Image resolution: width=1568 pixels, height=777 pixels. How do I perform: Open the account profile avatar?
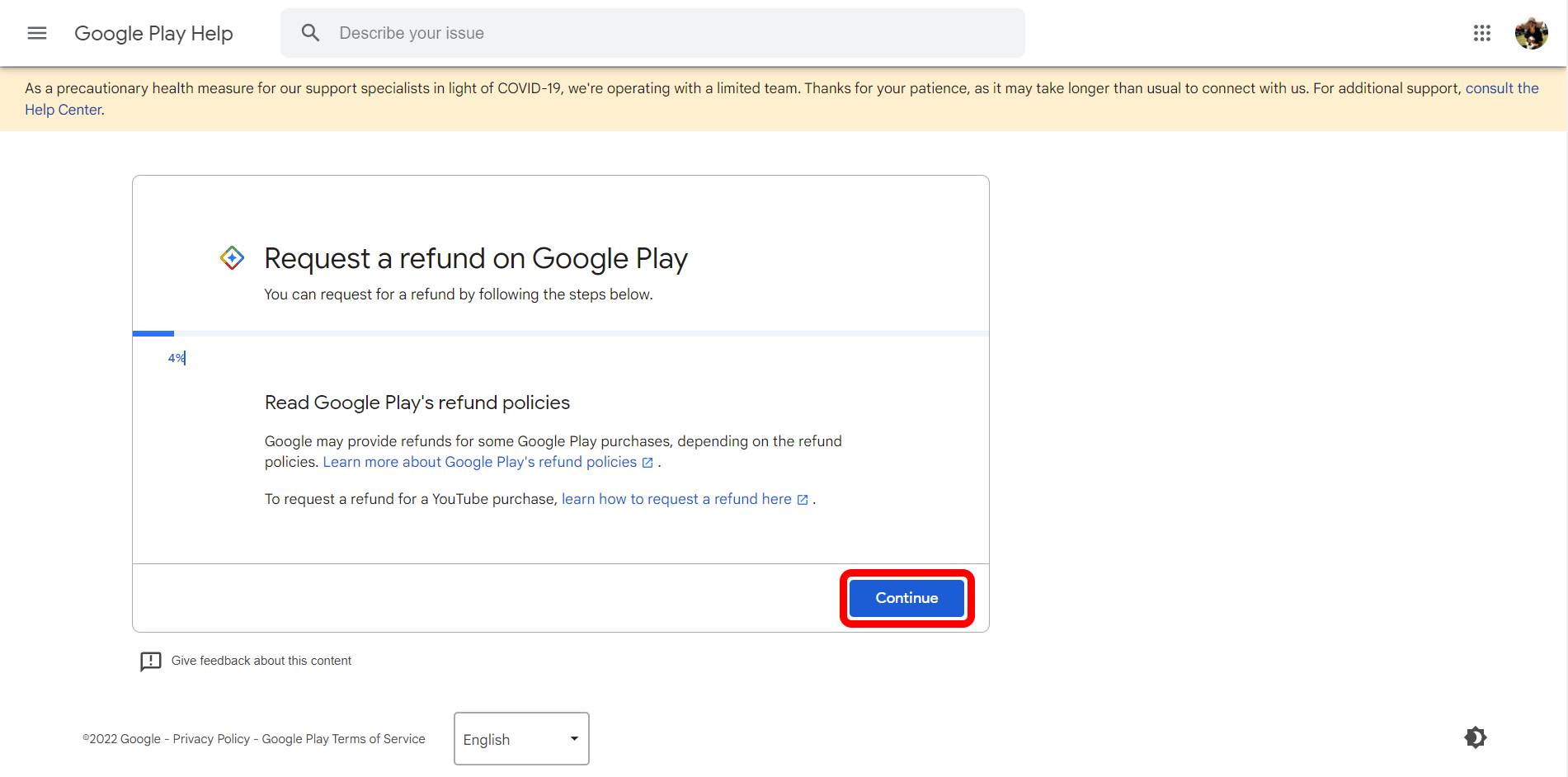(x=1531, y=33)
